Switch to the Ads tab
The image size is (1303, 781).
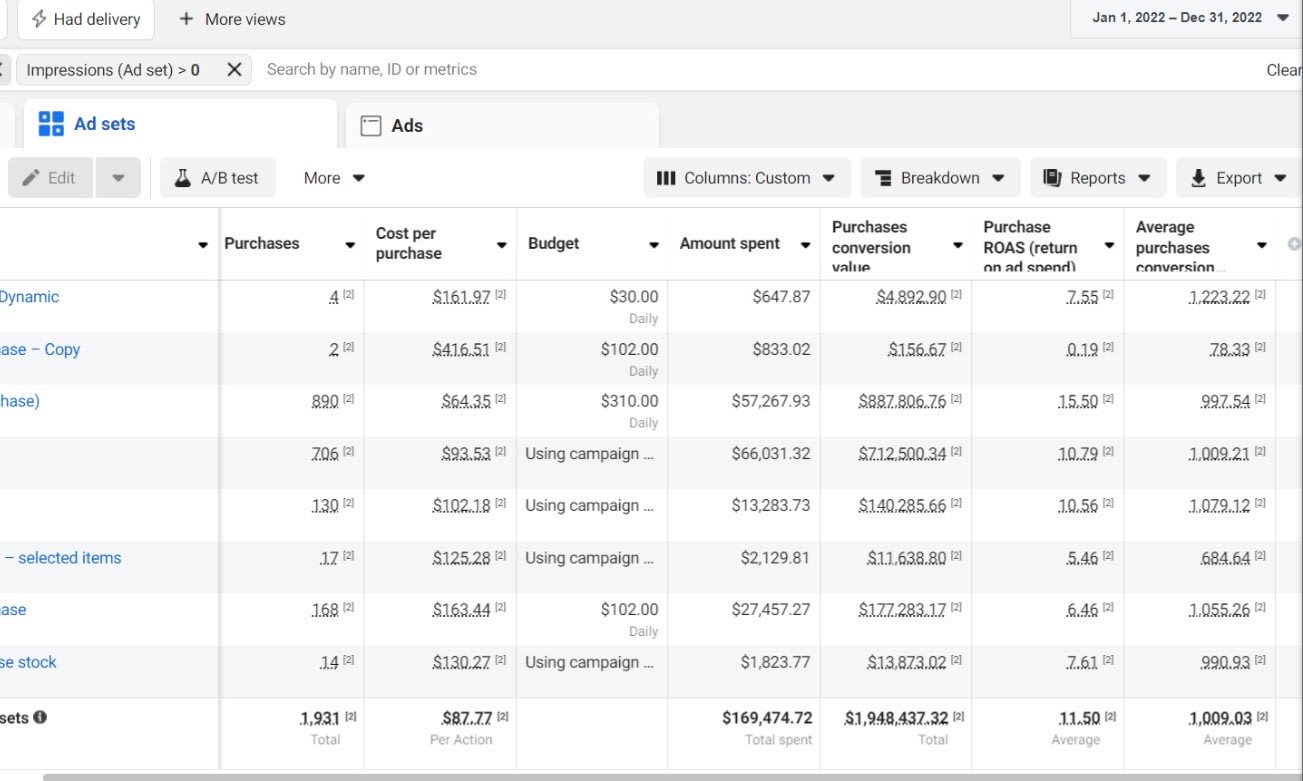[406, 125]
